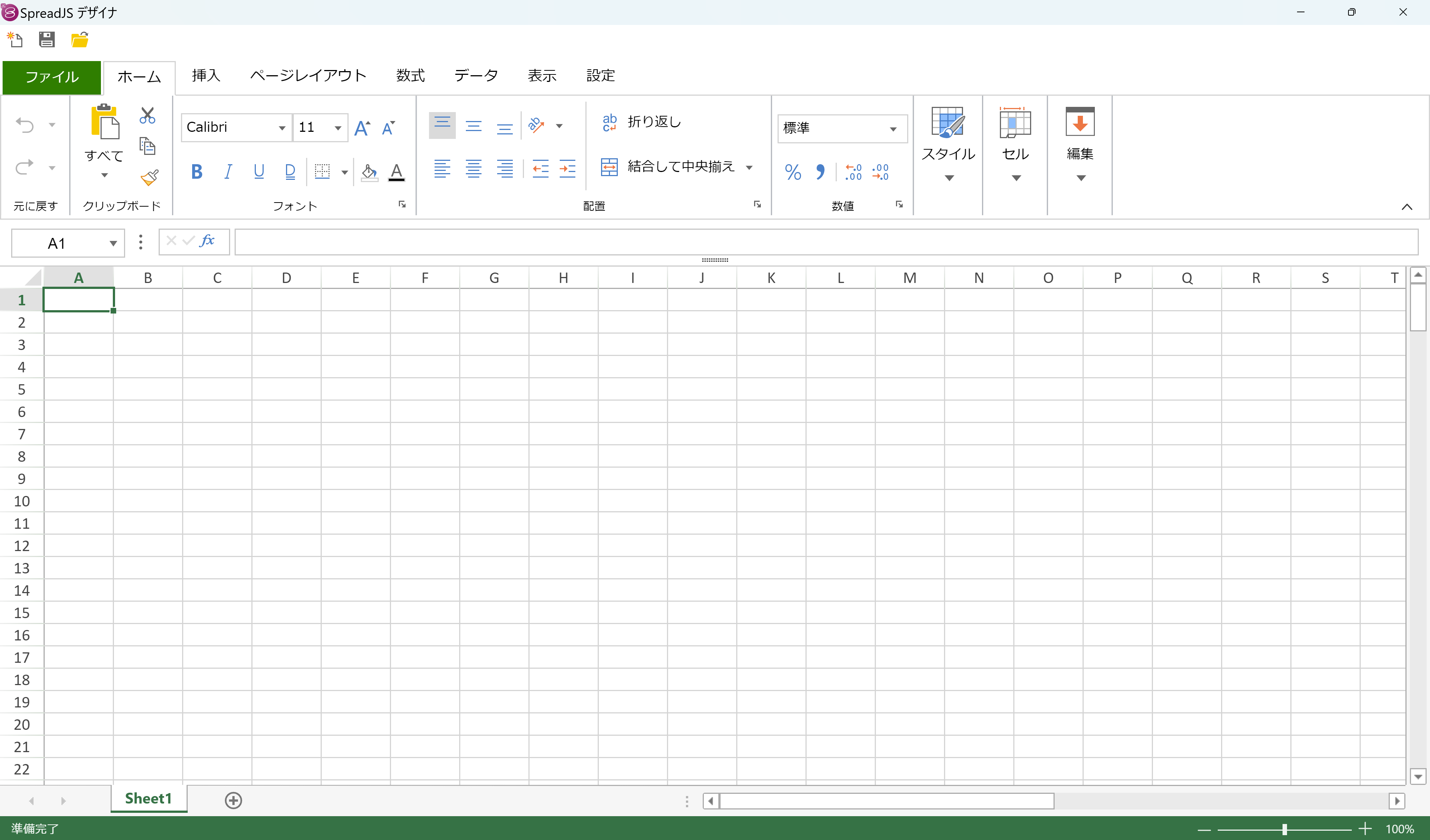Switch to the 挿入 tab

point(206,76)
